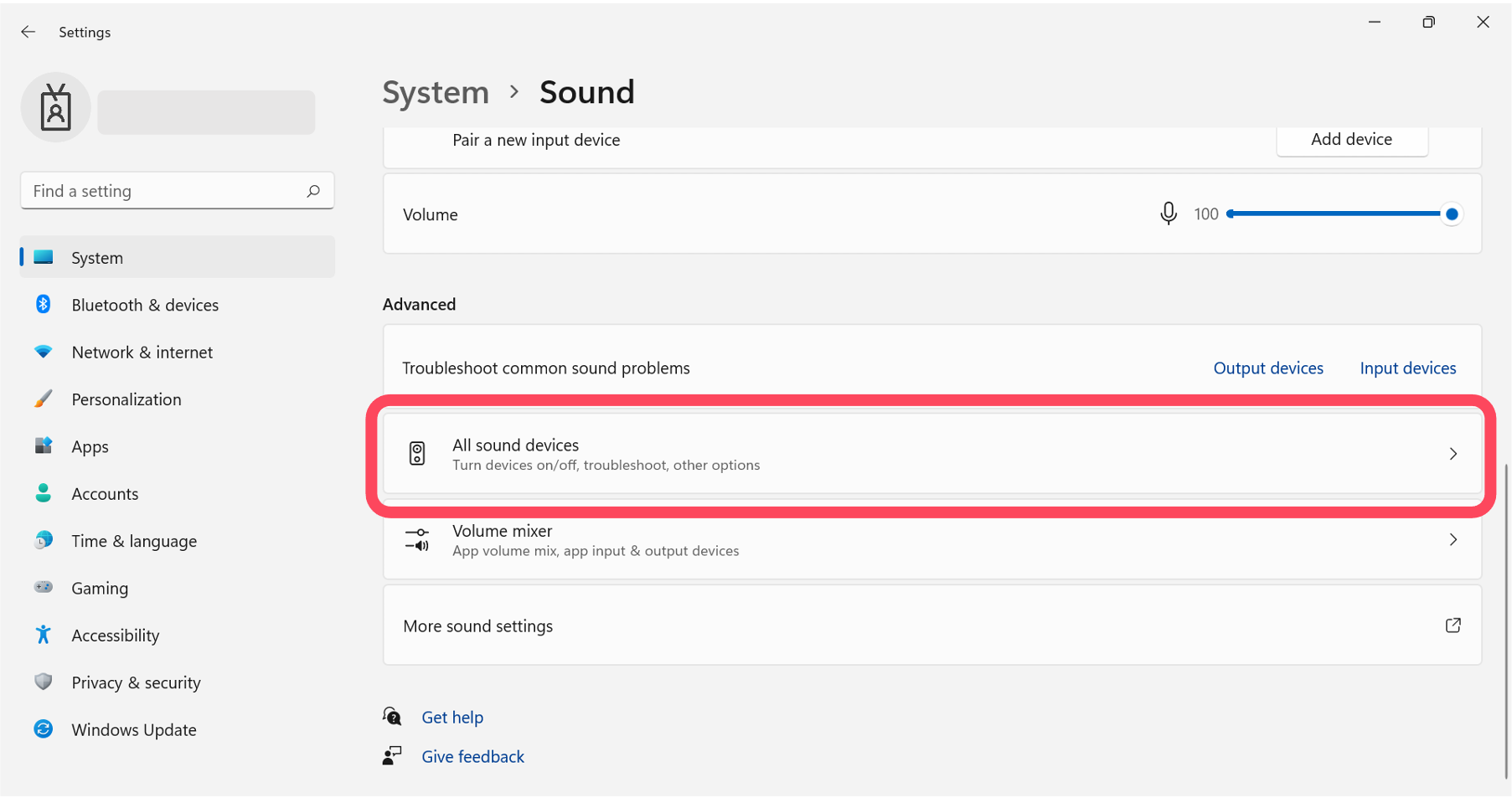1512x798 pixels.
Task: Open Privacy & security label
Action: pyautogui.click(x=136, y=682)
